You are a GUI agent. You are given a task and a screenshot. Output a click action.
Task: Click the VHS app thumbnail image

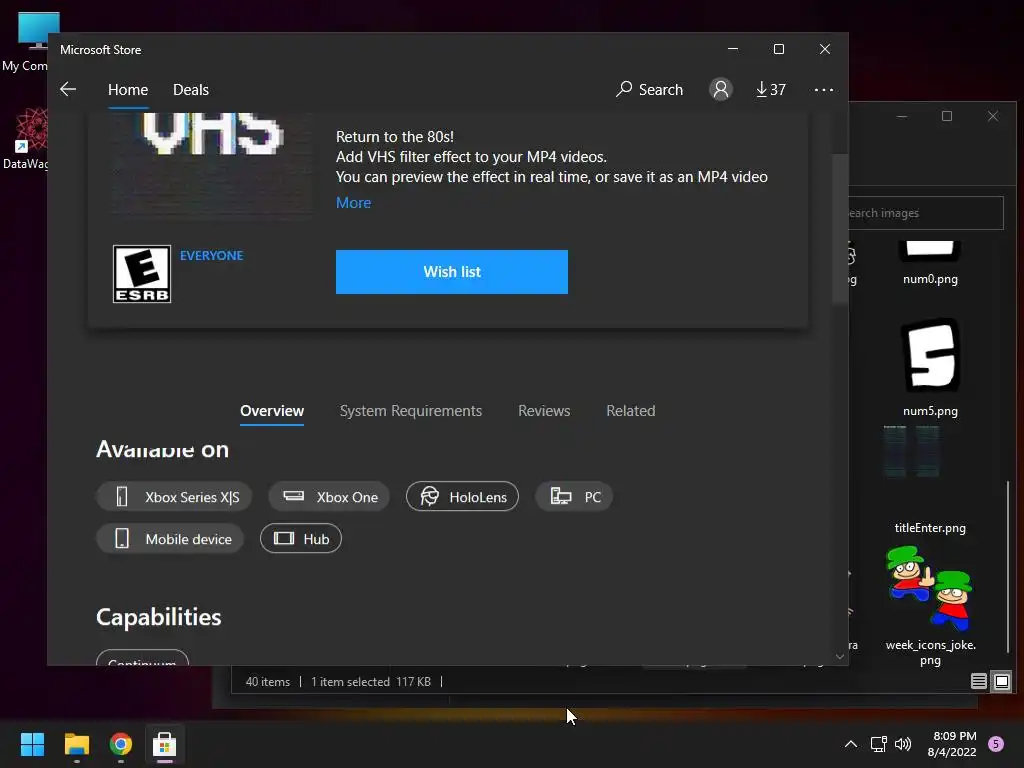tap(212, 165)
